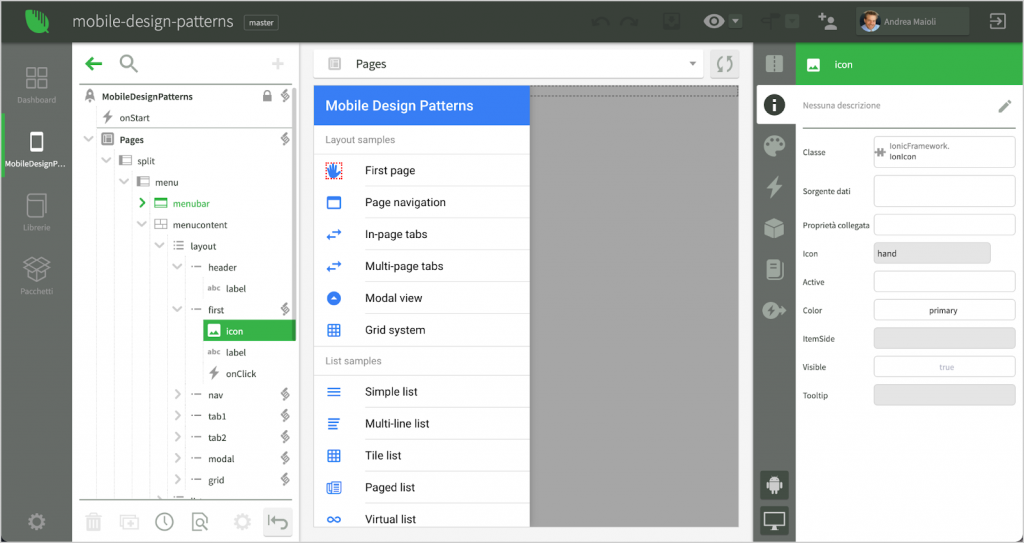Open the events lightning tab
Viewport: 1024px width, 543px height.
pos(774,188)
